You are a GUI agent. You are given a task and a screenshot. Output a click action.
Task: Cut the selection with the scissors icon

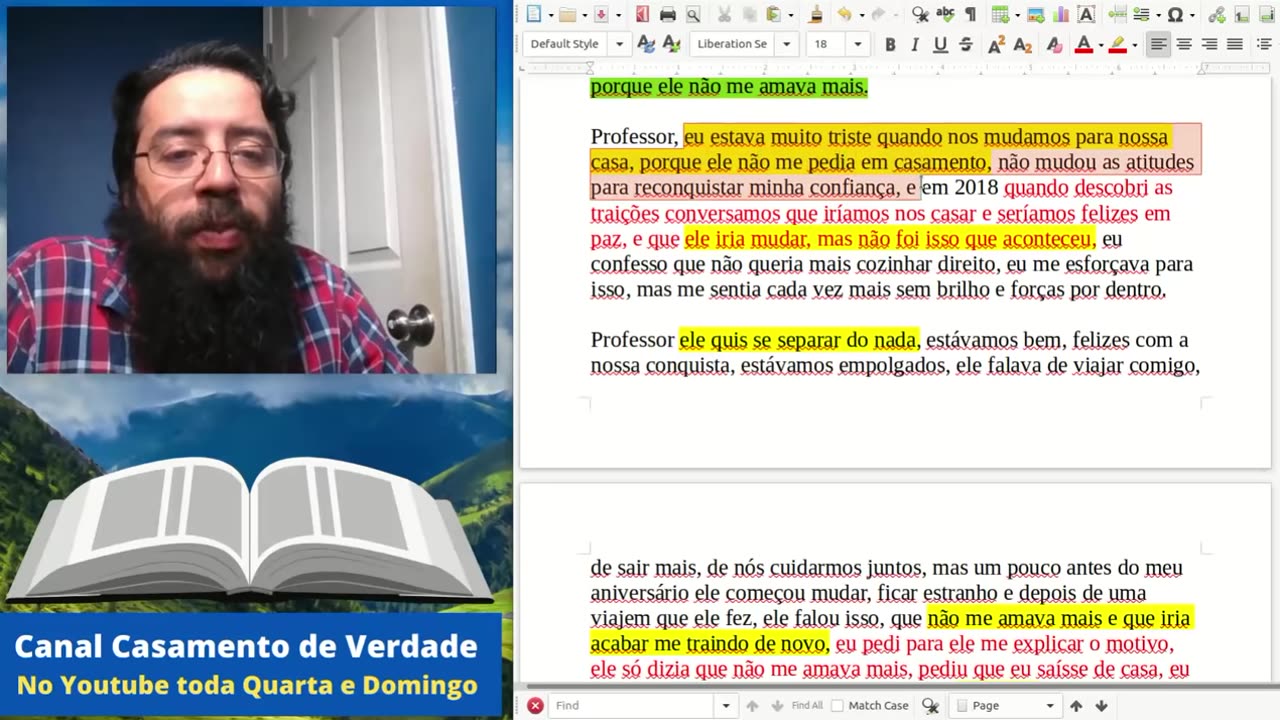[x=724, y=14]
